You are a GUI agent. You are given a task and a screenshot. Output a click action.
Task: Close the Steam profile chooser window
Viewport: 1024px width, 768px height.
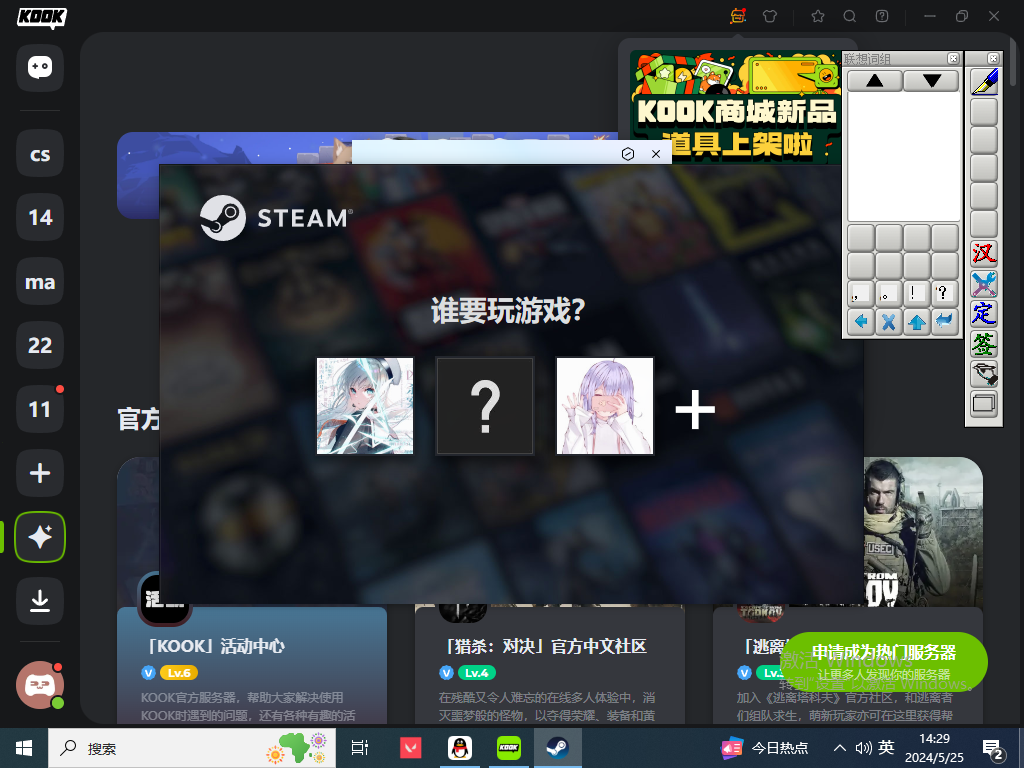[x=656, y=153]
